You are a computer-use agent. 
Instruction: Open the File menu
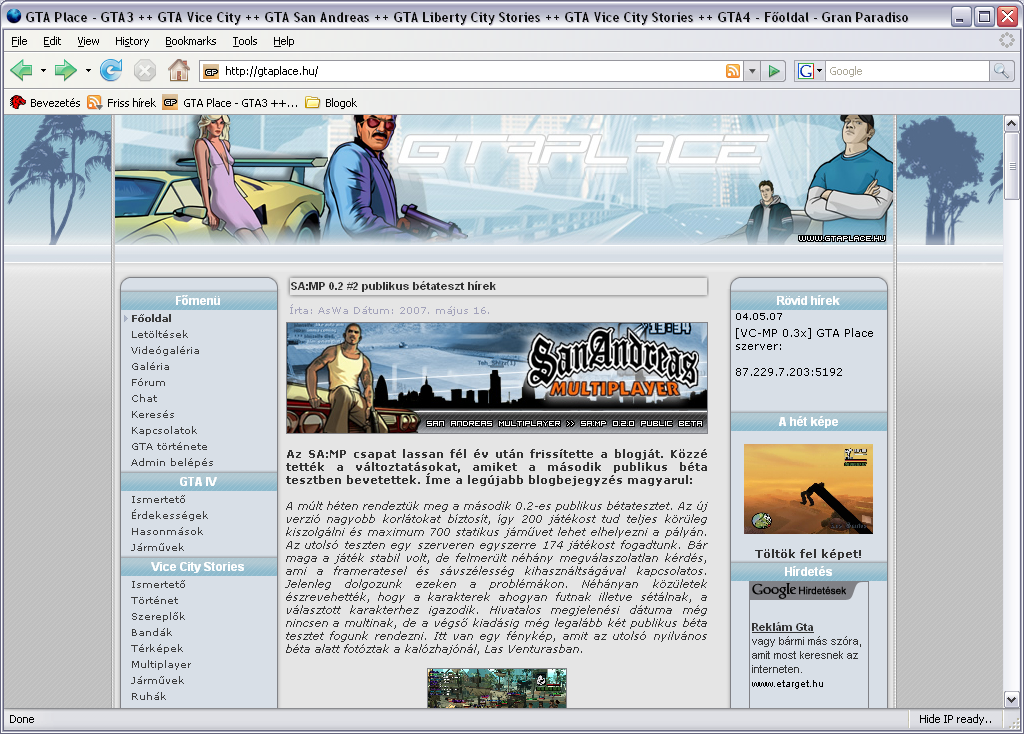click(x=19, y=41)
